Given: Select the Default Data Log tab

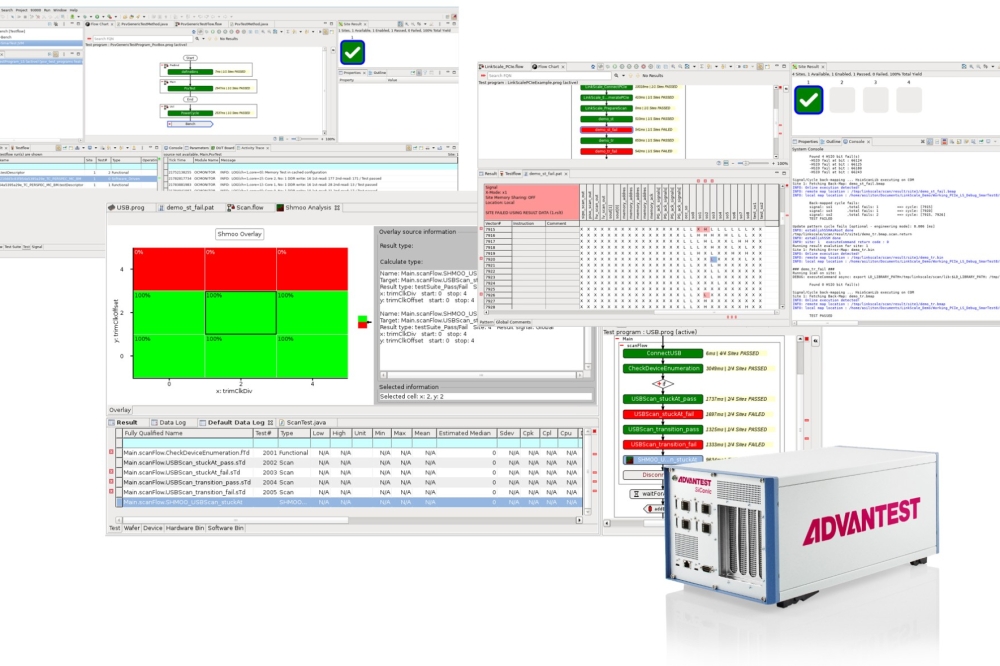Looking at the screenshot, I should pyautogui.click(x=236, y=422).
